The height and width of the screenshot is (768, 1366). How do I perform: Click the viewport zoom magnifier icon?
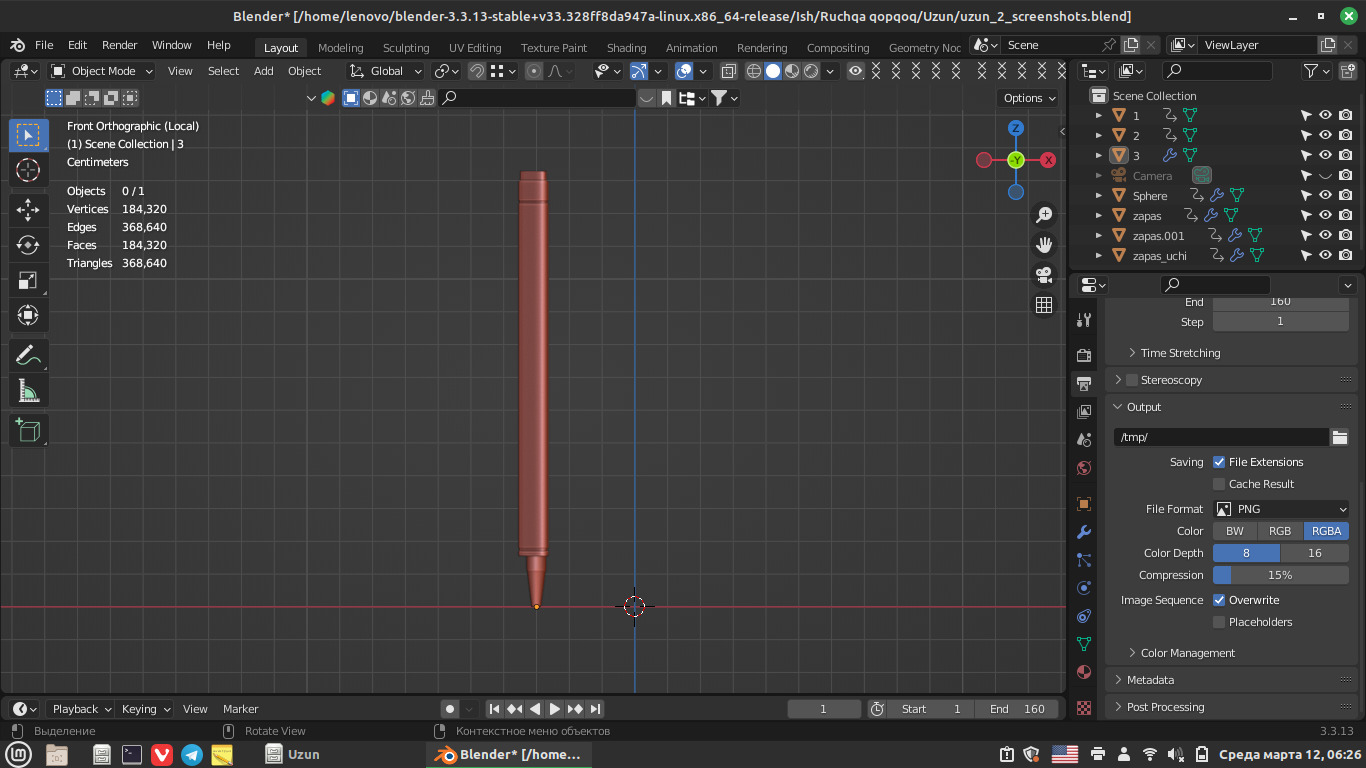(1044, 214)
